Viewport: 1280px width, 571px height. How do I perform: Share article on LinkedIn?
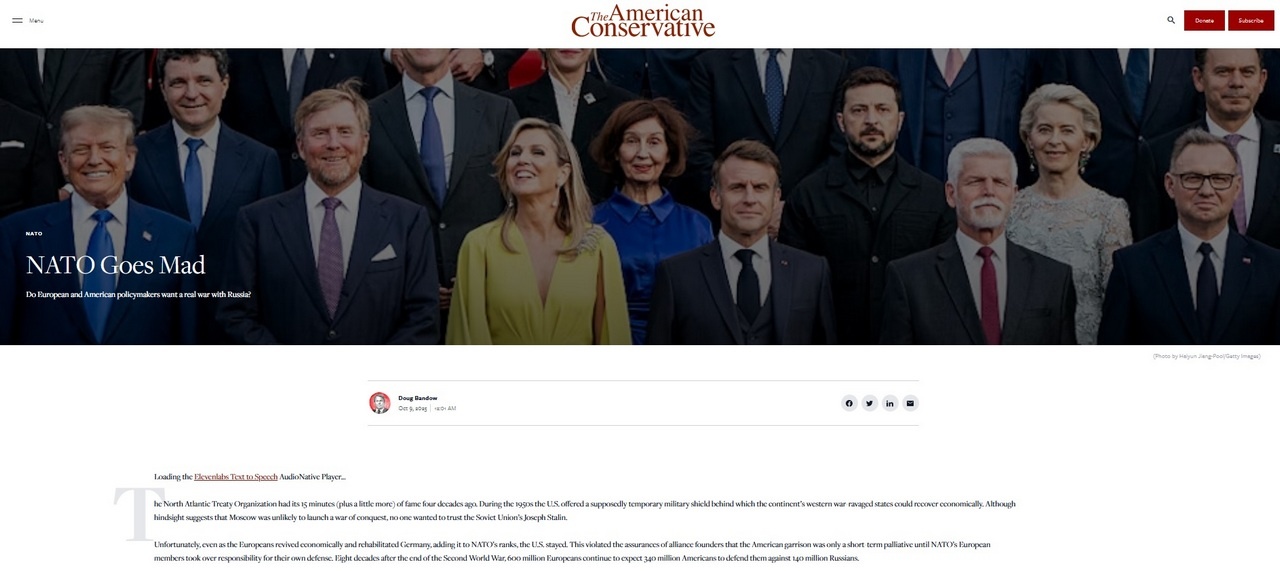(890, 403)
